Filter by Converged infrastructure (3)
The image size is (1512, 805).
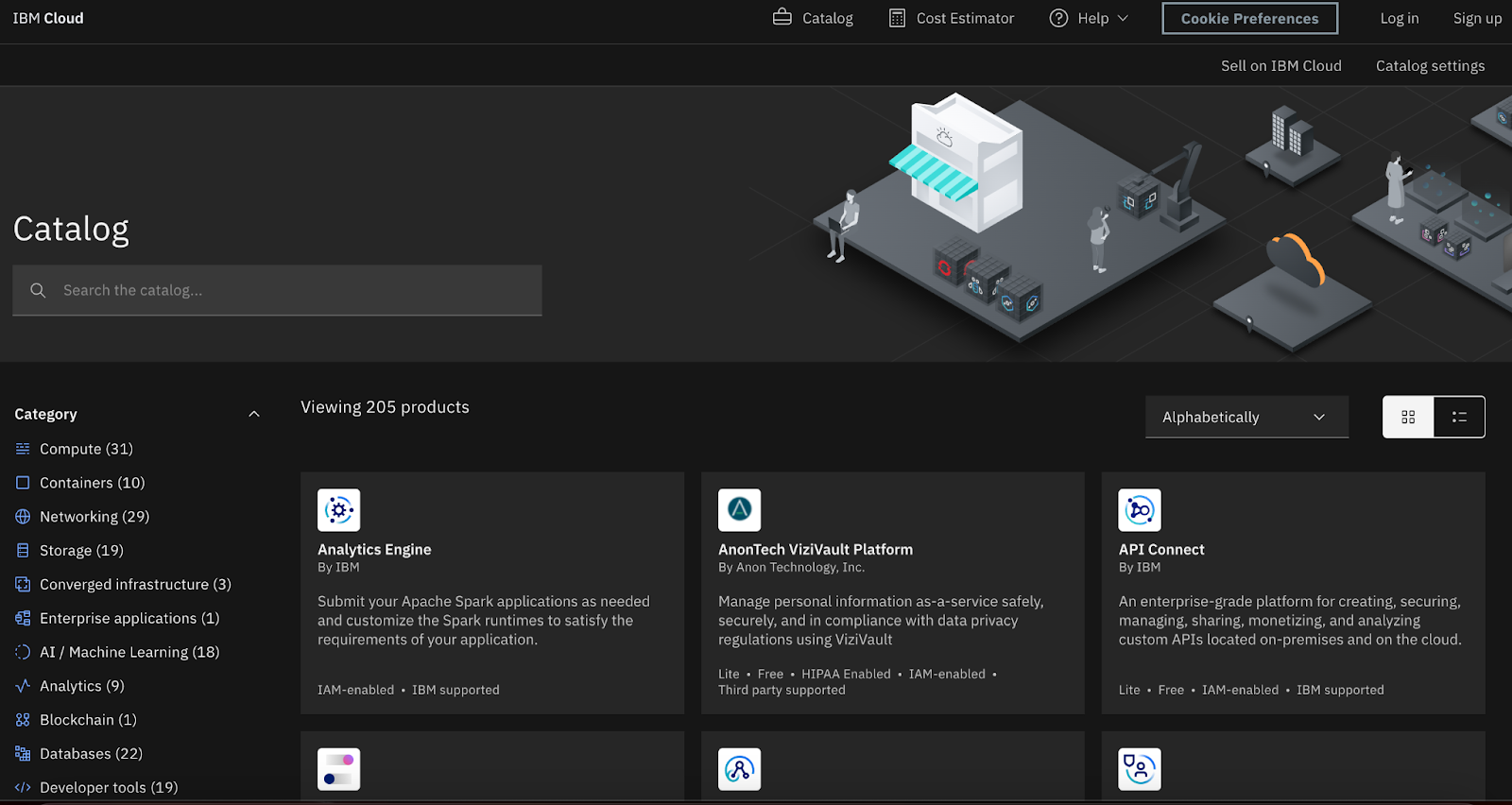[135, 584]
